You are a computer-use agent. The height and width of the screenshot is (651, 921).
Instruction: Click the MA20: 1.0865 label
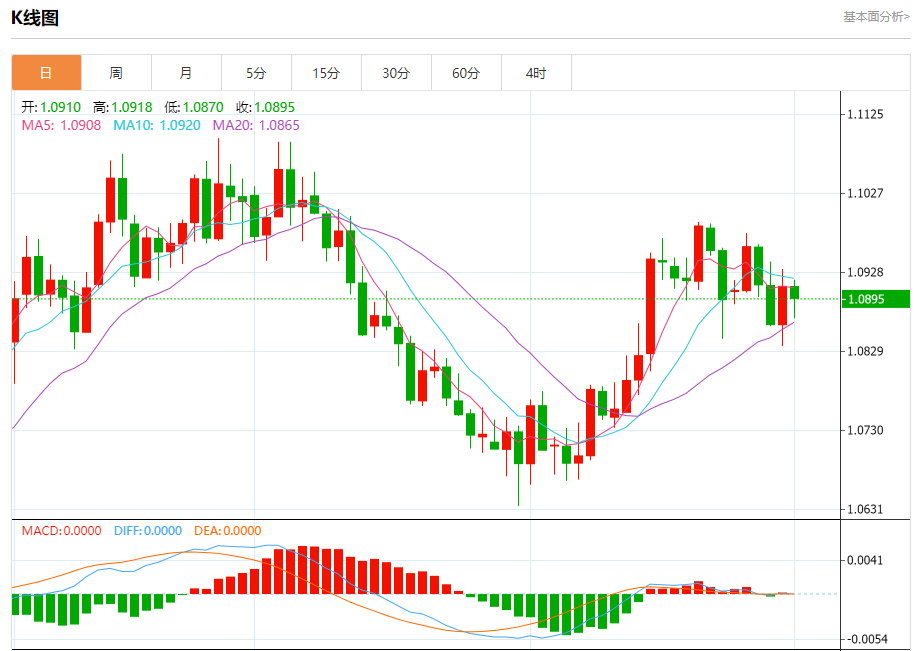256,125
